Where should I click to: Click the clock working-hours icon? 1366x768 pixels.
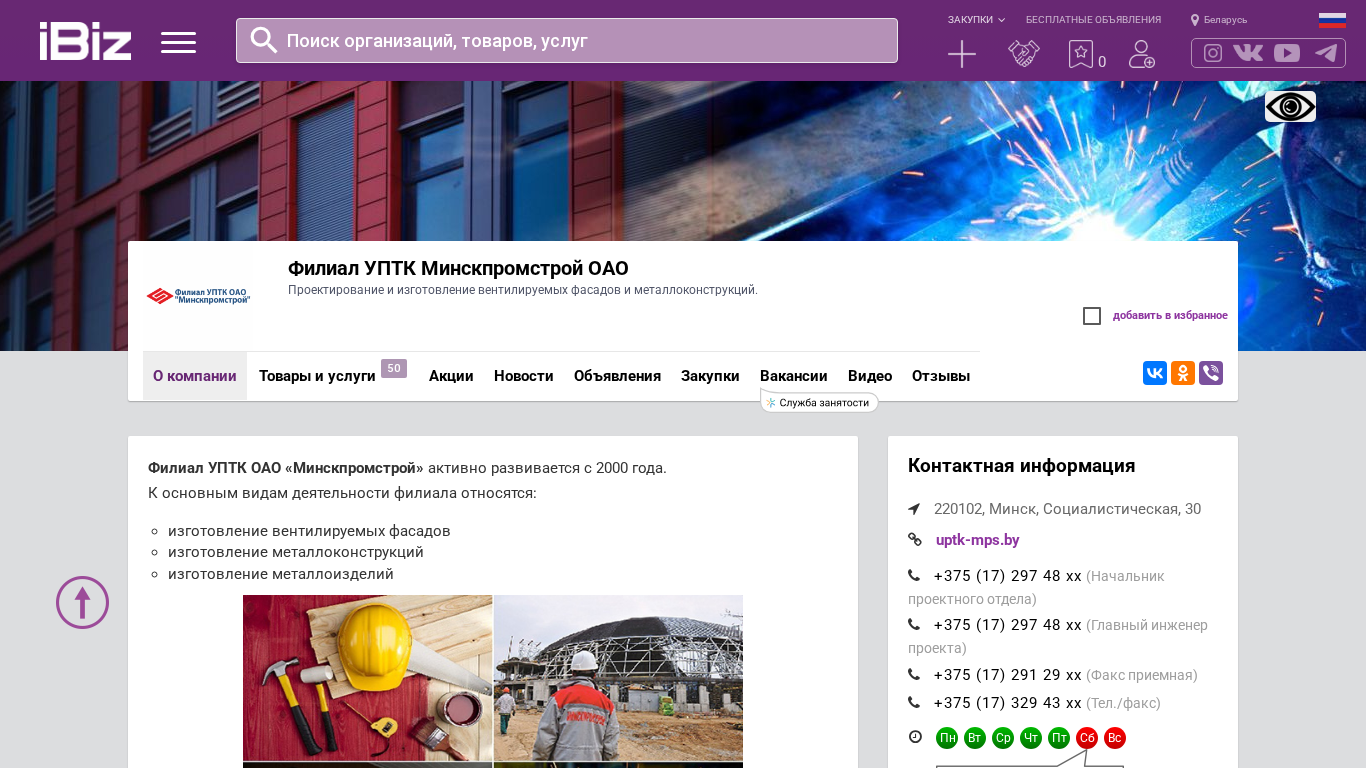coord(915,737)
